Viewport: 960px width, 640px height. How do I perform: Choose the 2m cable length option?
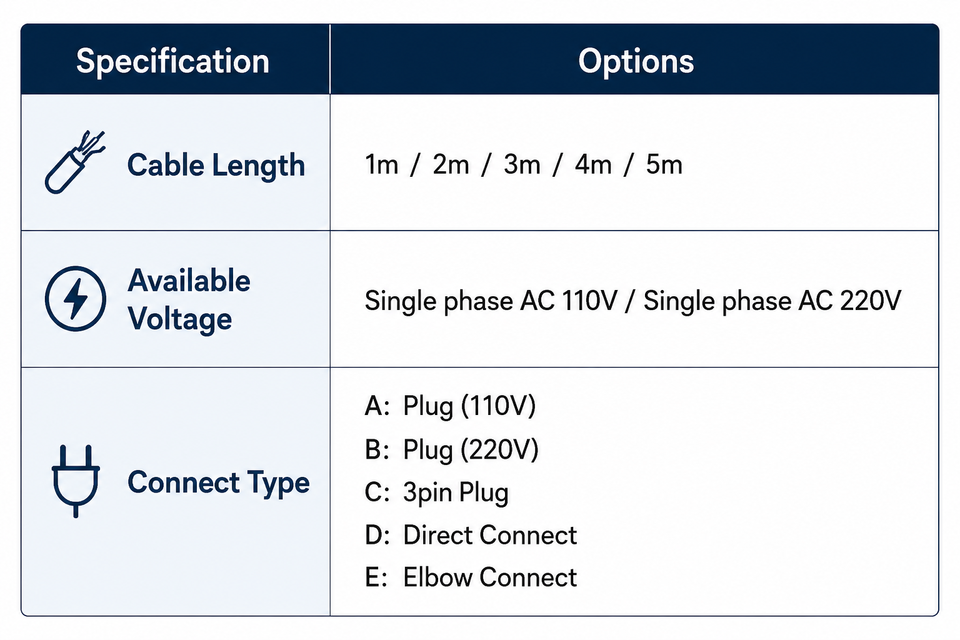(x=451, y=165)
